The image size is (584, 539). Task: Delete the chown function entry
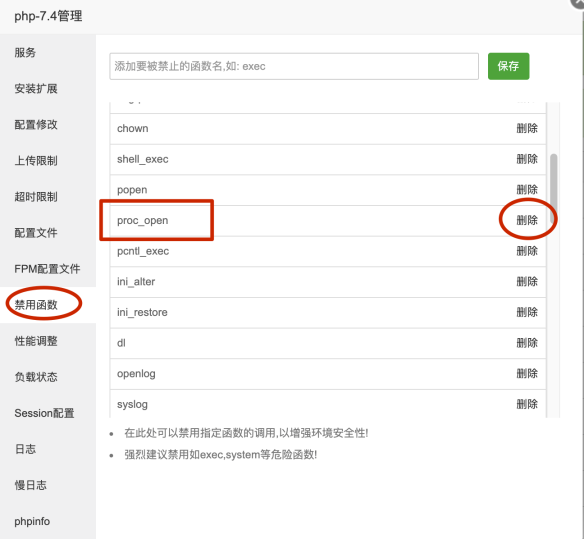tap(527, 129)
